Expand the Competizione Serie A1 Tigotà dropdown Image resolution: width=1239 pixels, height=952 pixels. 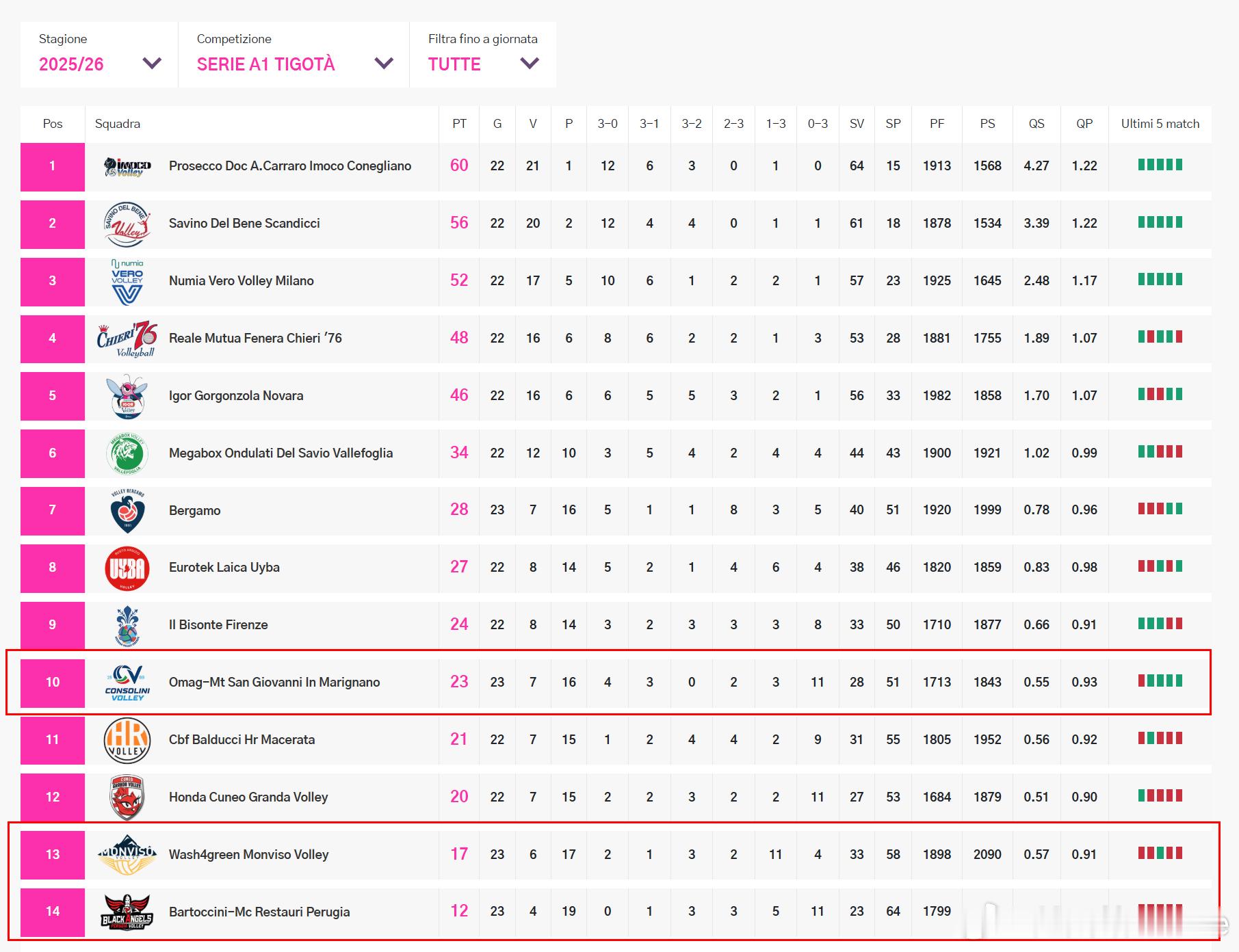[294, 55]
